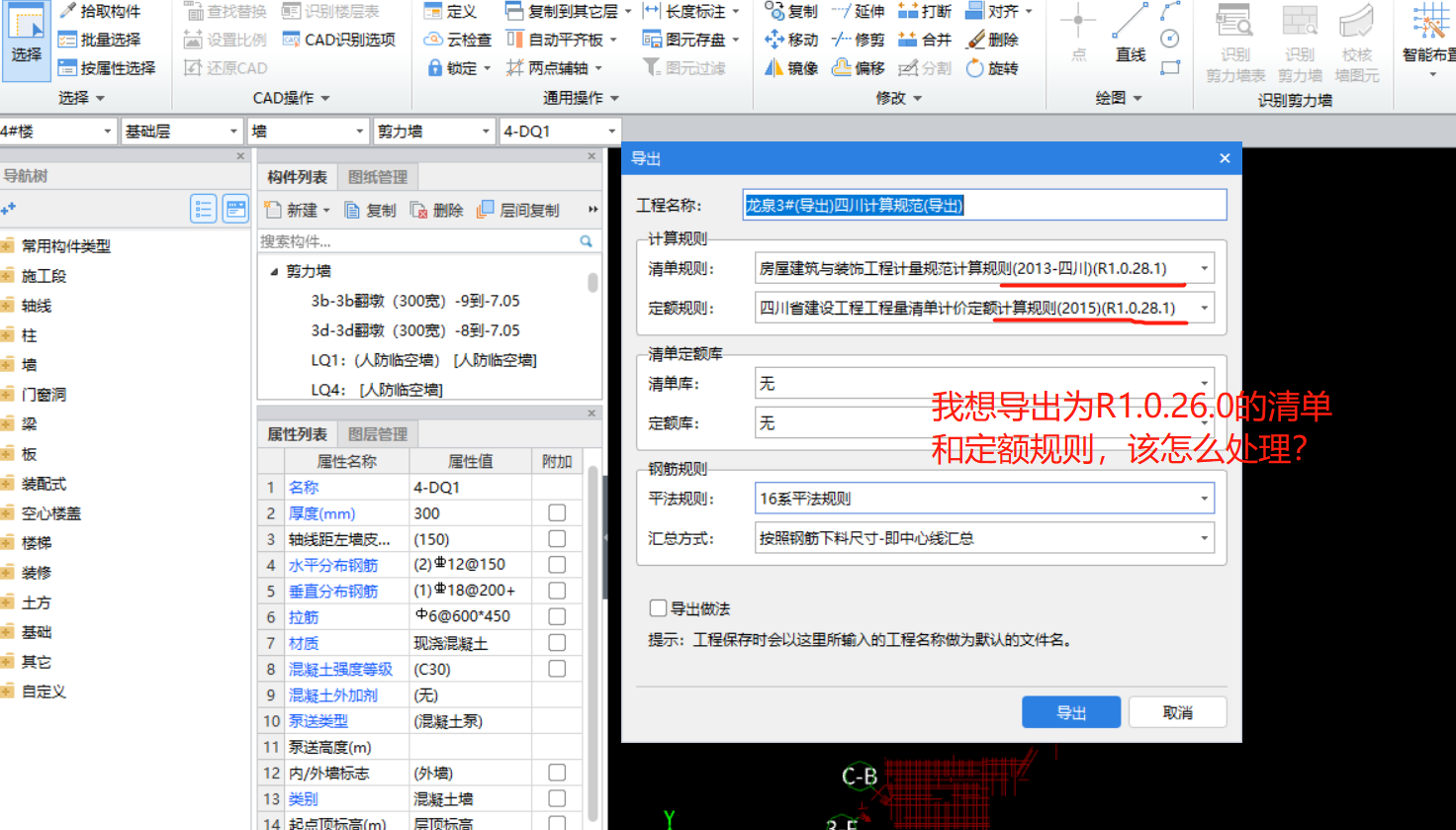
Task: Click the 混凝土外加剂 property link
Action: click(332, 694)
